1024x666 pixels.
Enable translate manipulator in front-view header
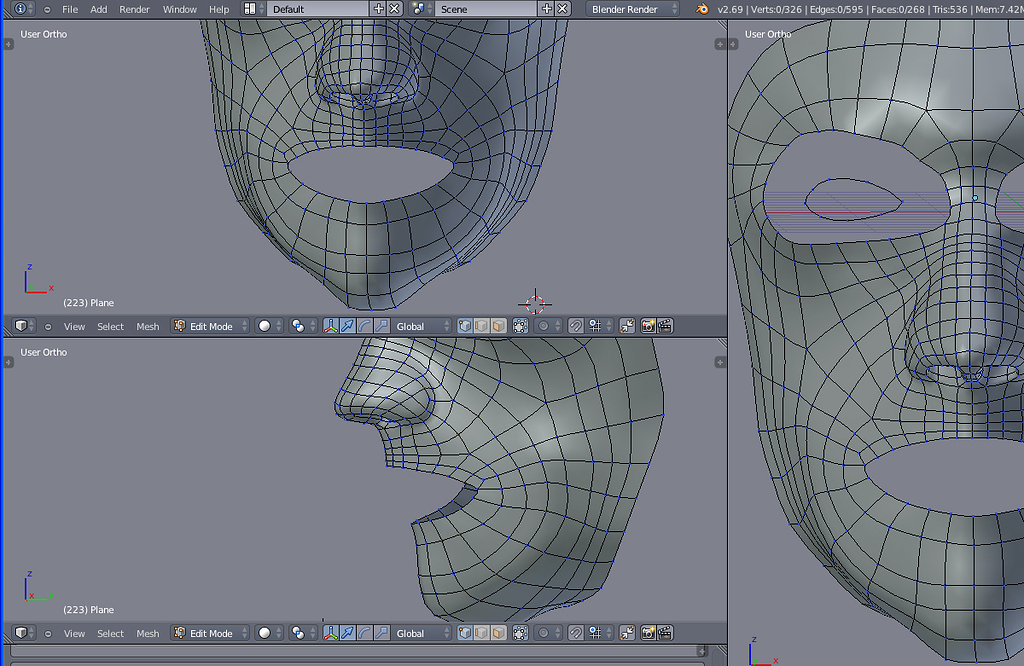[348, 326]
